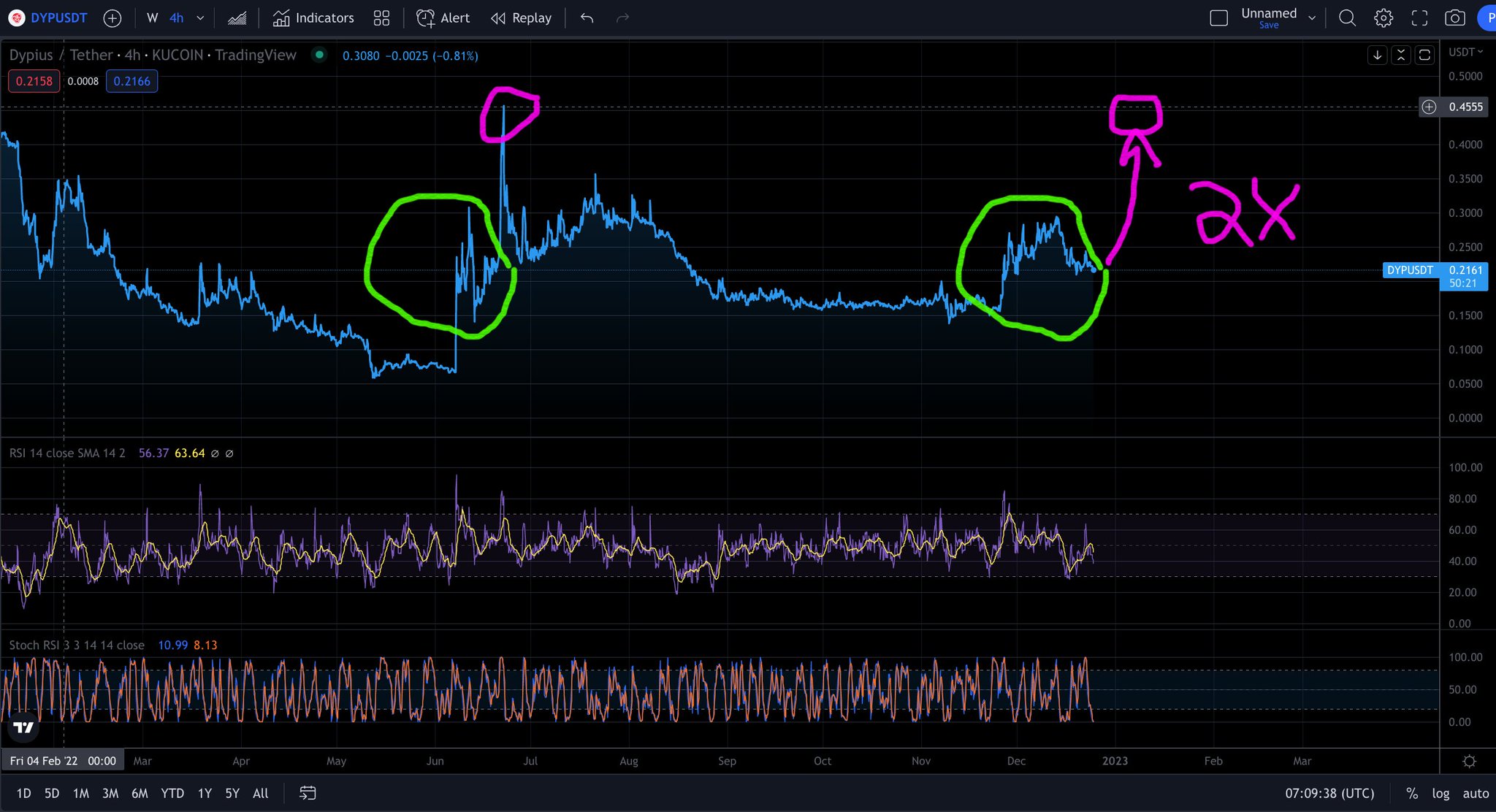Open symbol search magnifier
Image resolution: width=1496 pixels, height=812 pixels.
(1347, 18)
